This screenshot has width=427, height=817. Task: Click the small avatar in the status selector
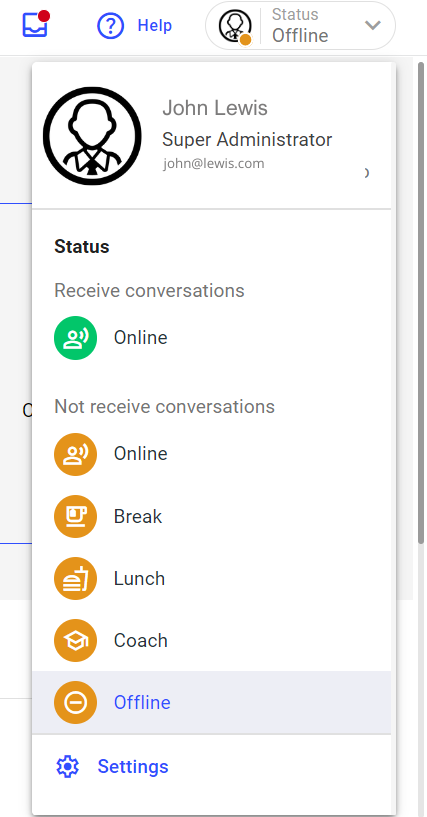[235, 26]
